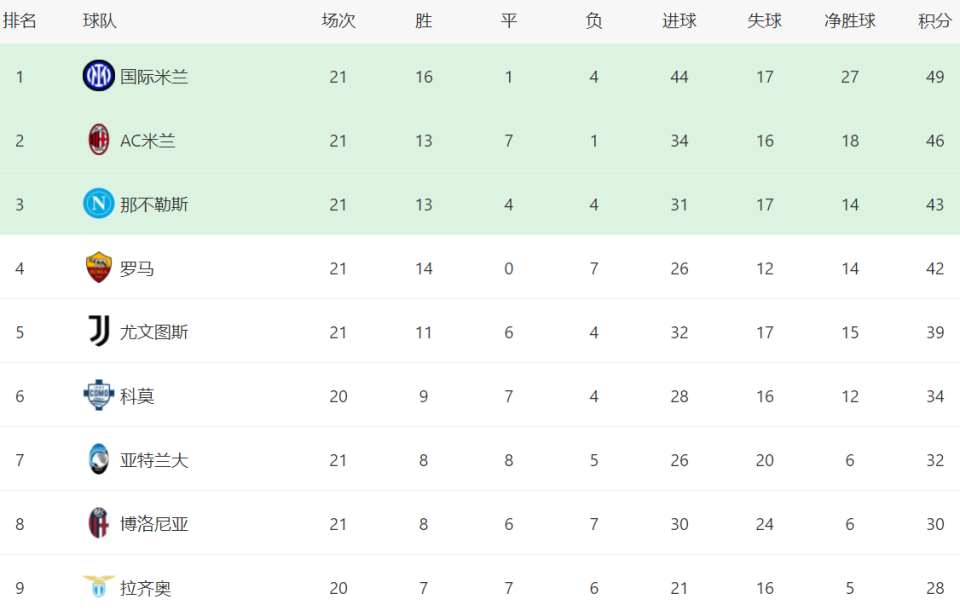Open the AC米兰 team link
The image size is (960, 611).
(x=148, y=141)
